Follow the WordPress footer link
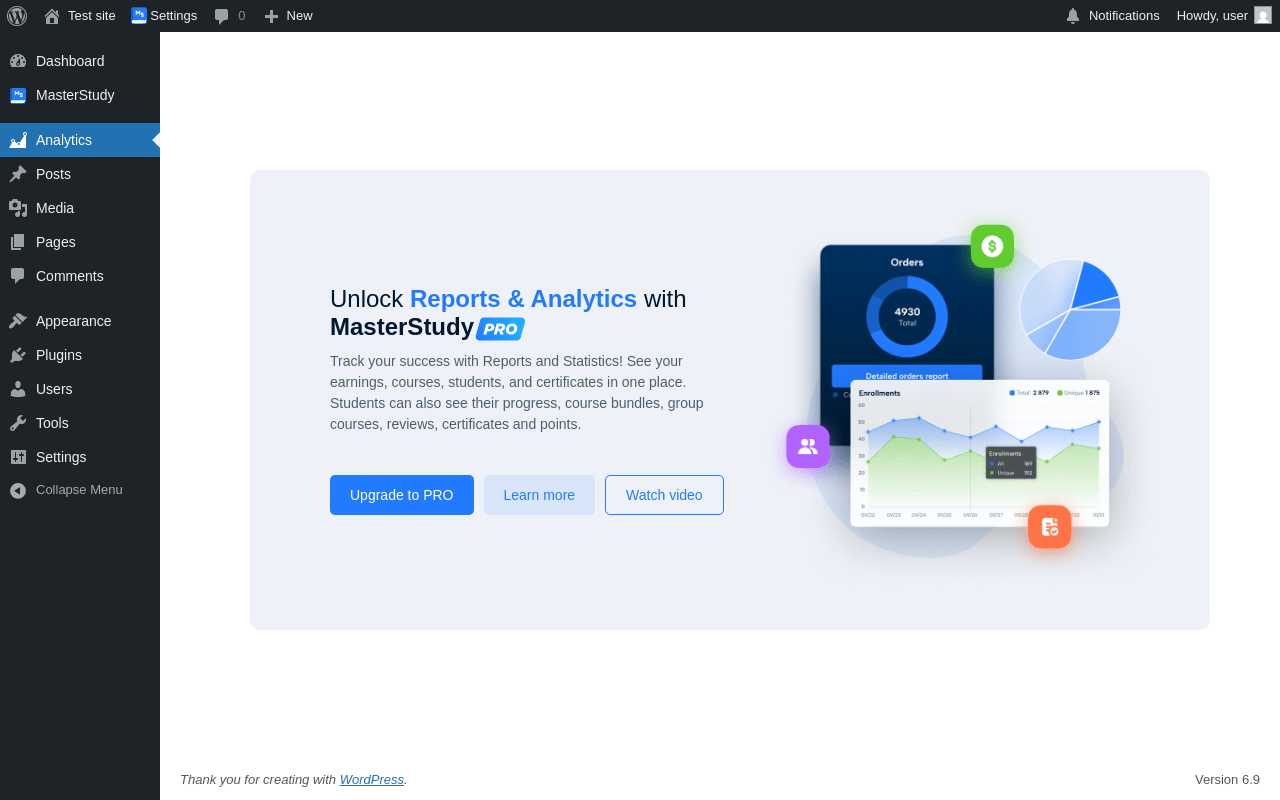 [x=372, y=779]
